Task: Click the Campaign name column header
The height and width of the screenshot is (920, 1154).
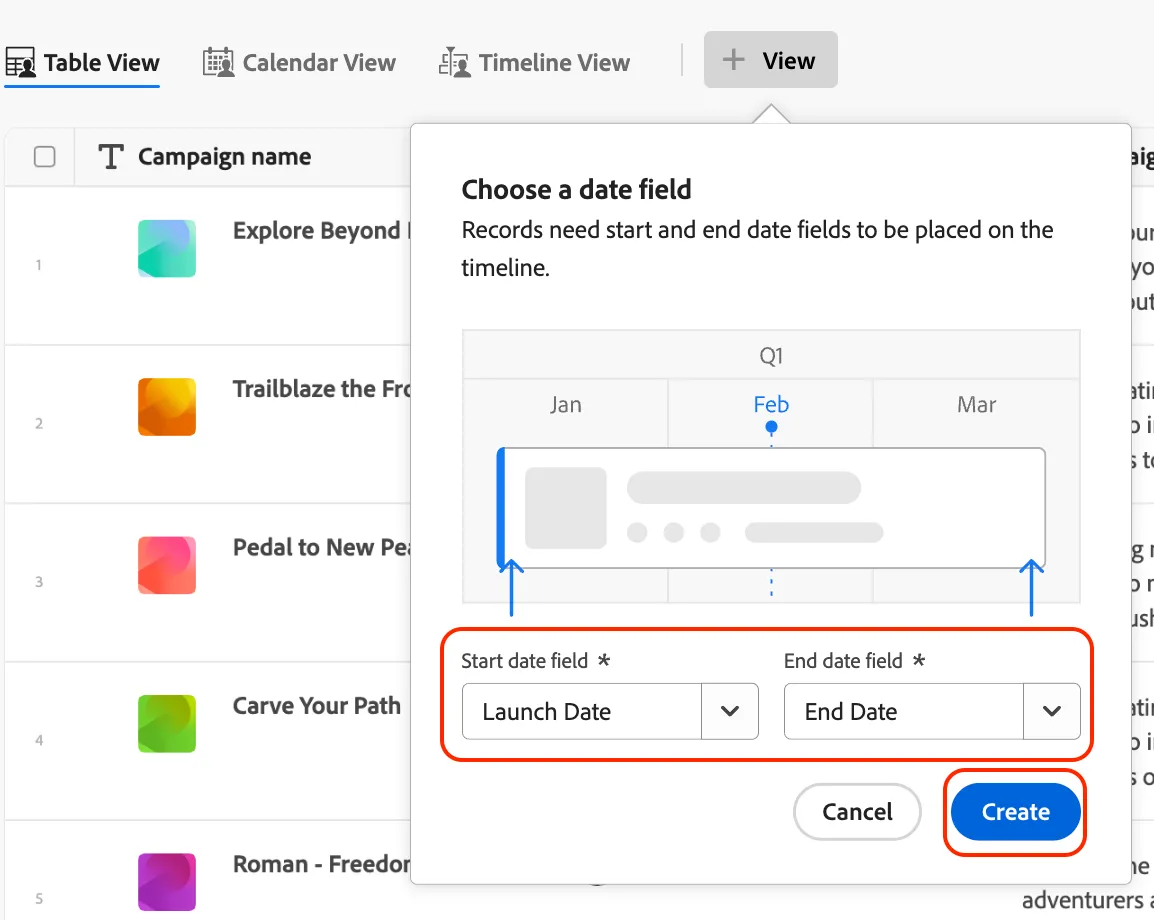Action: click(224, 157)
